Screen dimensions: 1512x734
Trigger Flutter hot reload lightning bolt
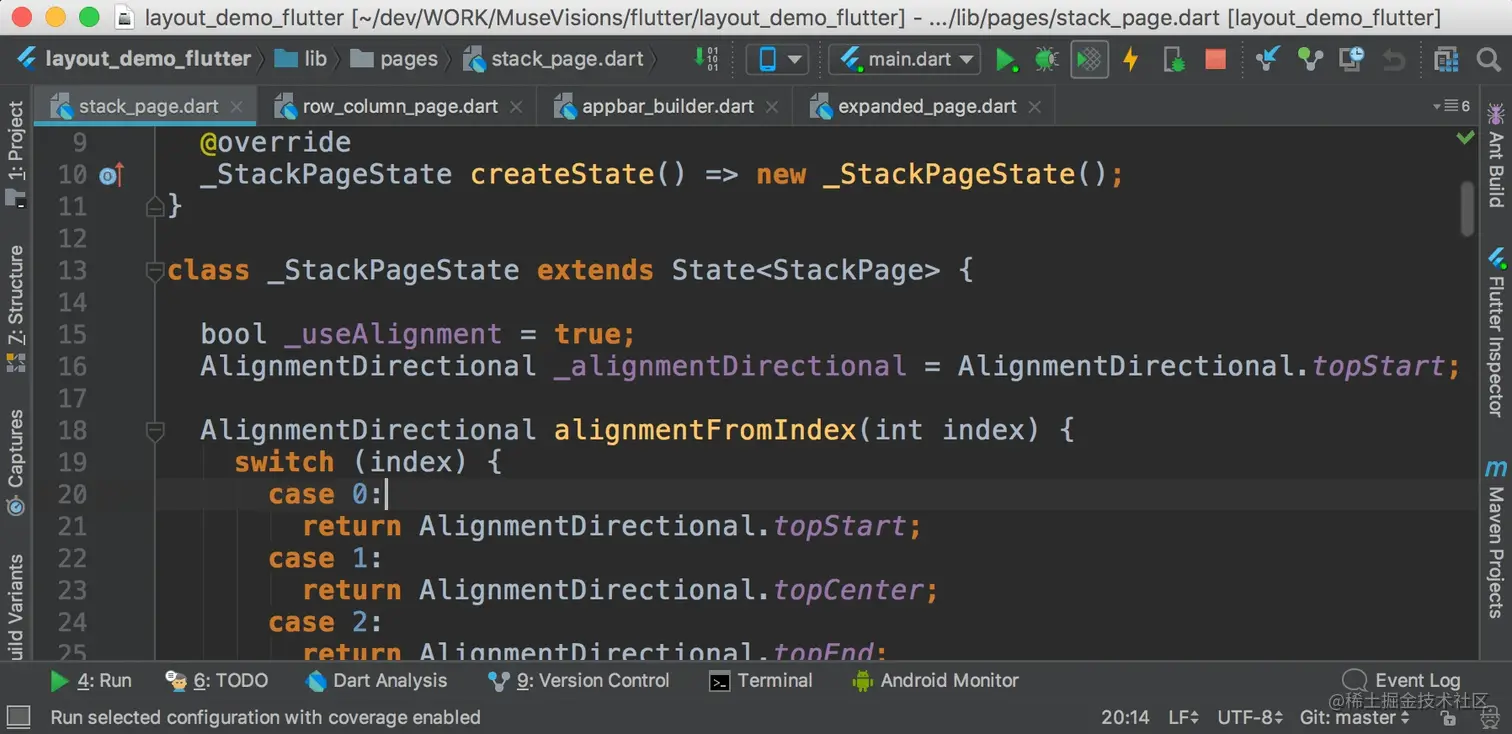(1131, 60)
